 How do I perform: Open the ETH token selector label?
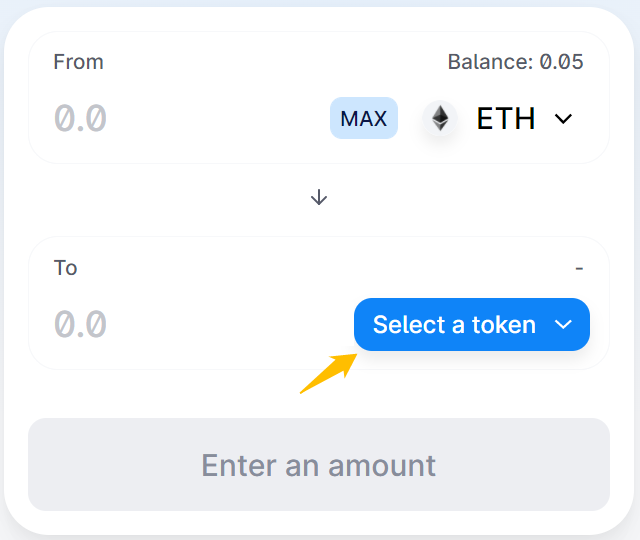pos(506,118)
